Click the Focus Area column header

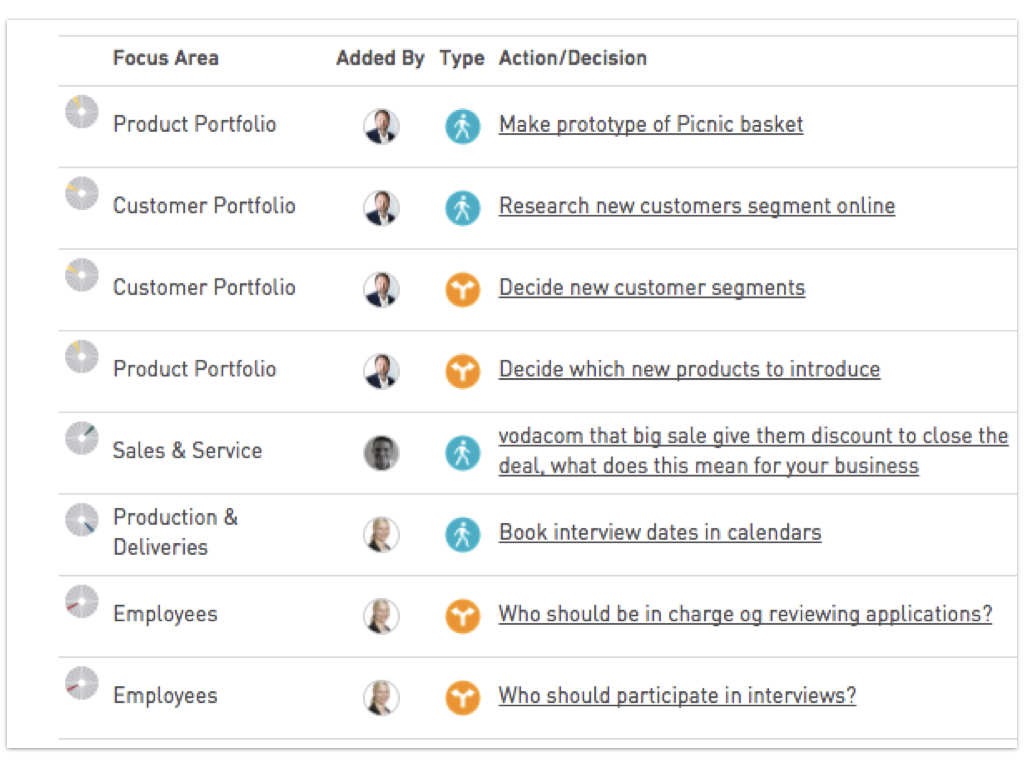tap(165, 58)
